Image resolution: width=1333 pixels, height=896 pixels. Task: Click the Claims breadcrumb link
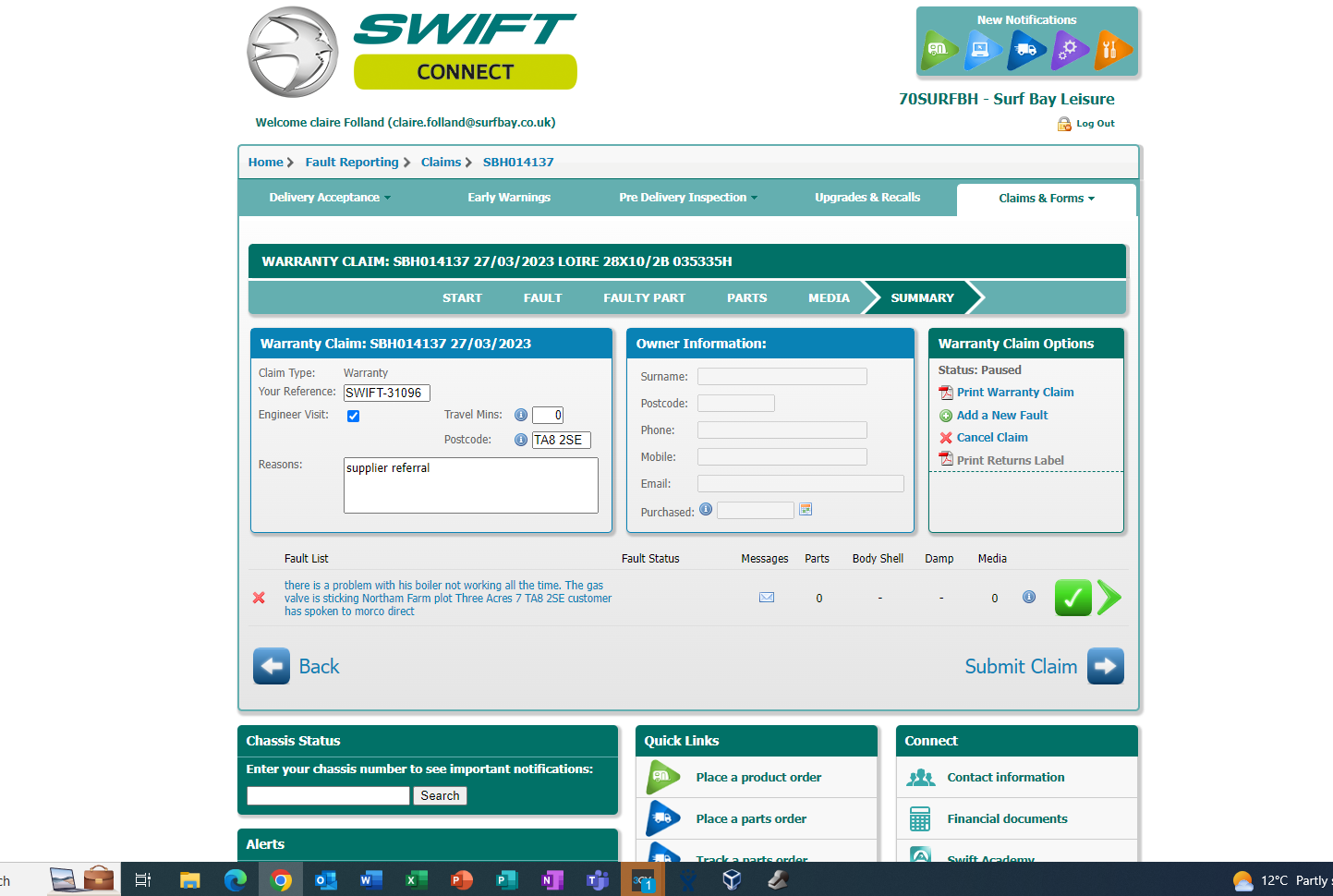[x=441, y=163]
